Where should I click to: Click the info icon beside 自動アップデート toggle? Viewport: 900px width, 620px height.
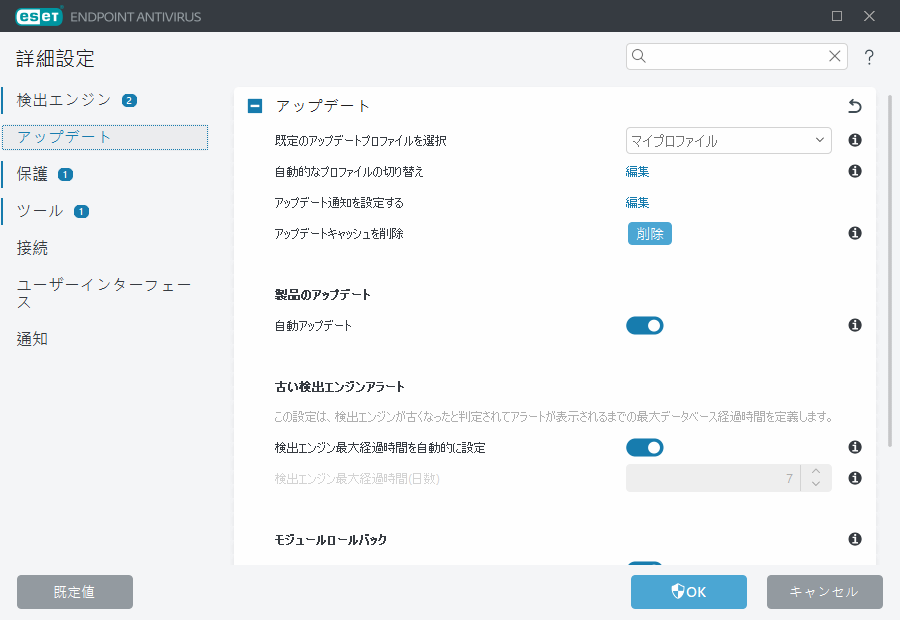click(854, 325)
